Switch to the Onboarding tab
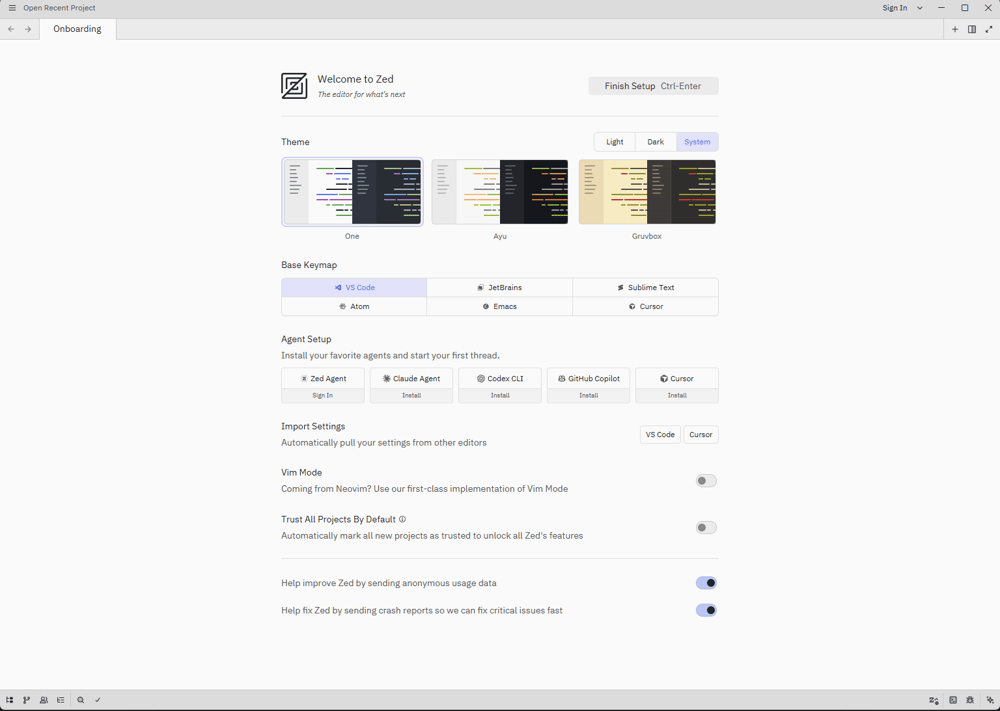This screenshot has width=1000, height=711. click(77, 29)
